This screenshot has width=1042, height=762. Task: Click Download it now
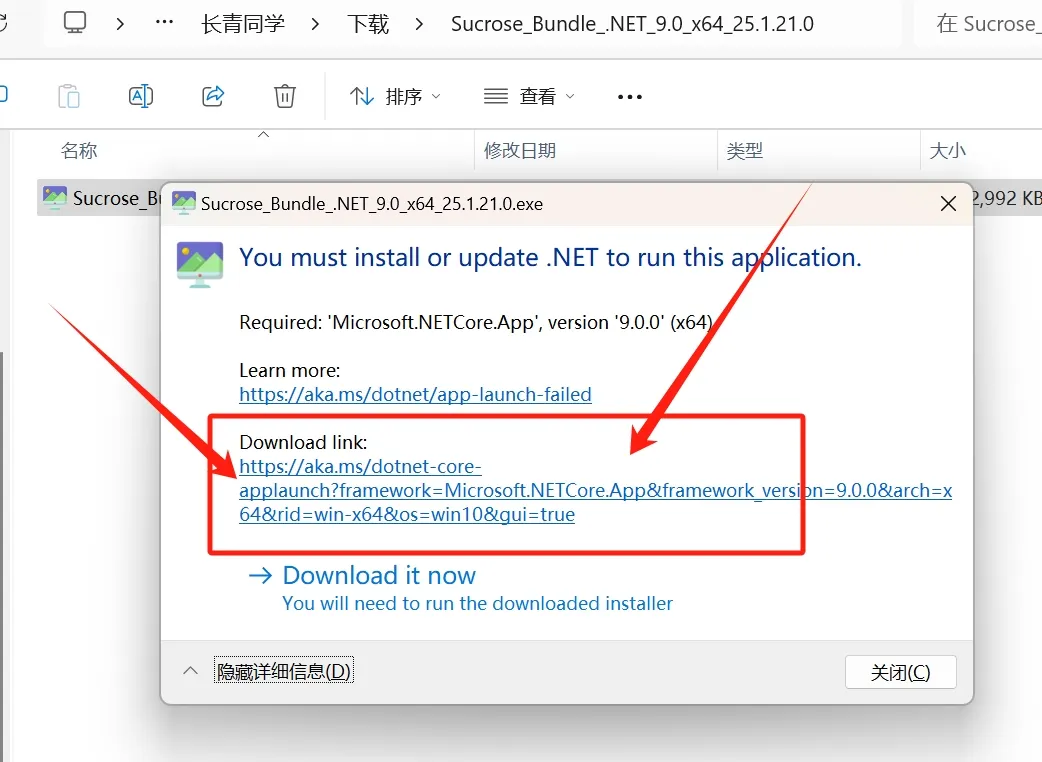tap(378, 576)
